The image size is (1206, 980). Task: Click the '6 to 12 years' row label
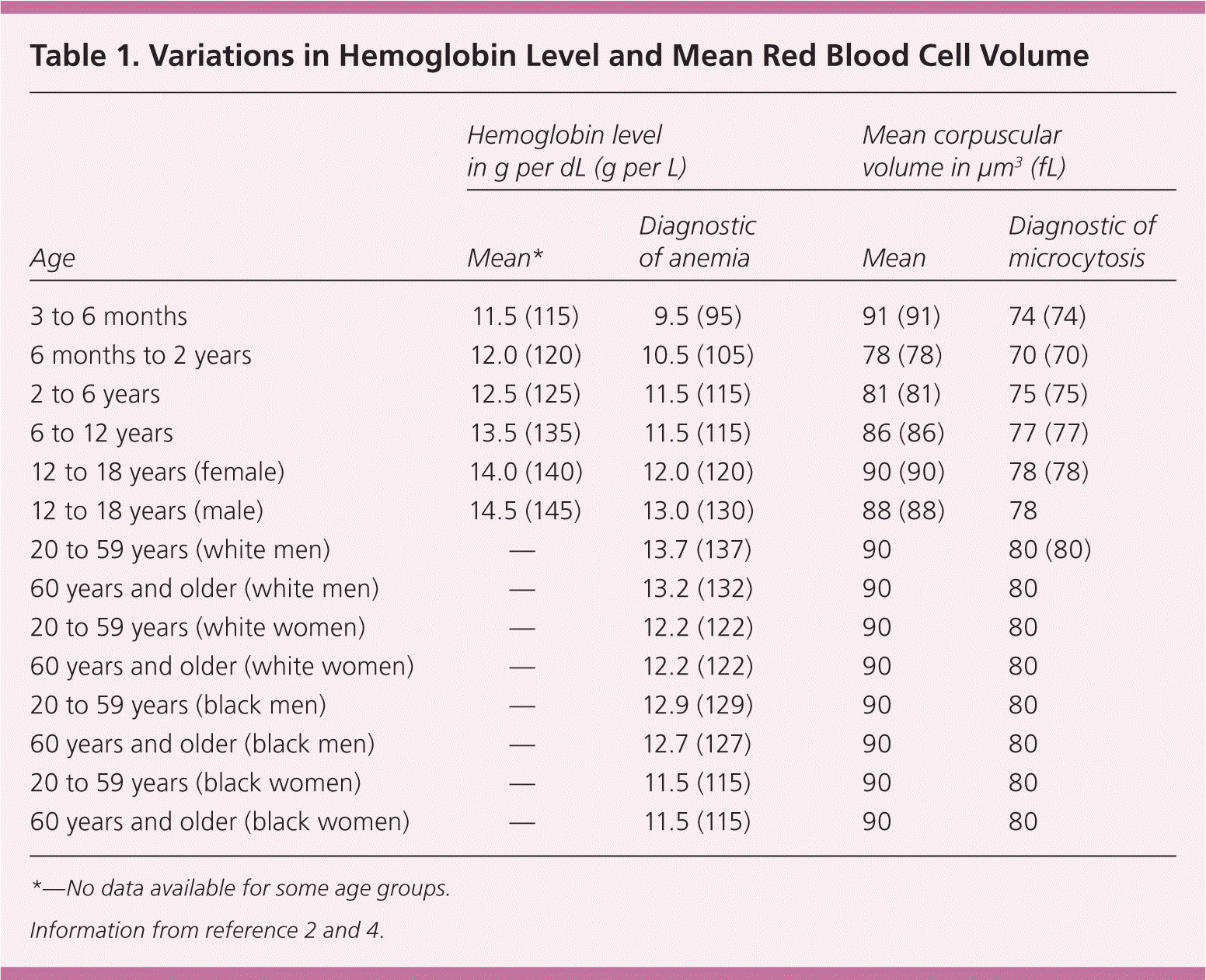[x=102, y=433]
